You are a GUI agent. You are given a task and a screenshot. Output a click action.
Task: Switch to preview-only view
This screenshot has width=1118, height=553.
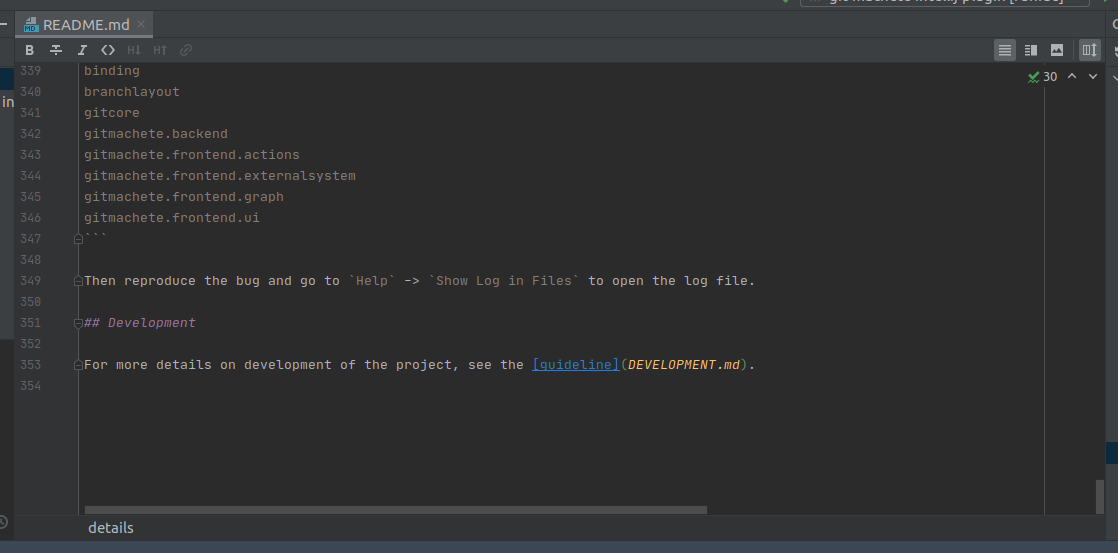pyautogui.click(x=1057, y=50)
